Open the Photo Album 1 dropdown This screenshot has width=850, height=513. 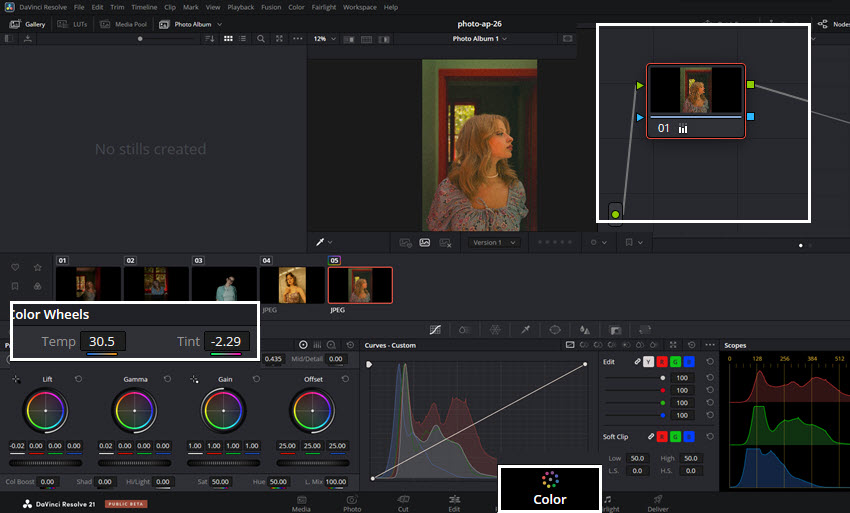(480, 39)
